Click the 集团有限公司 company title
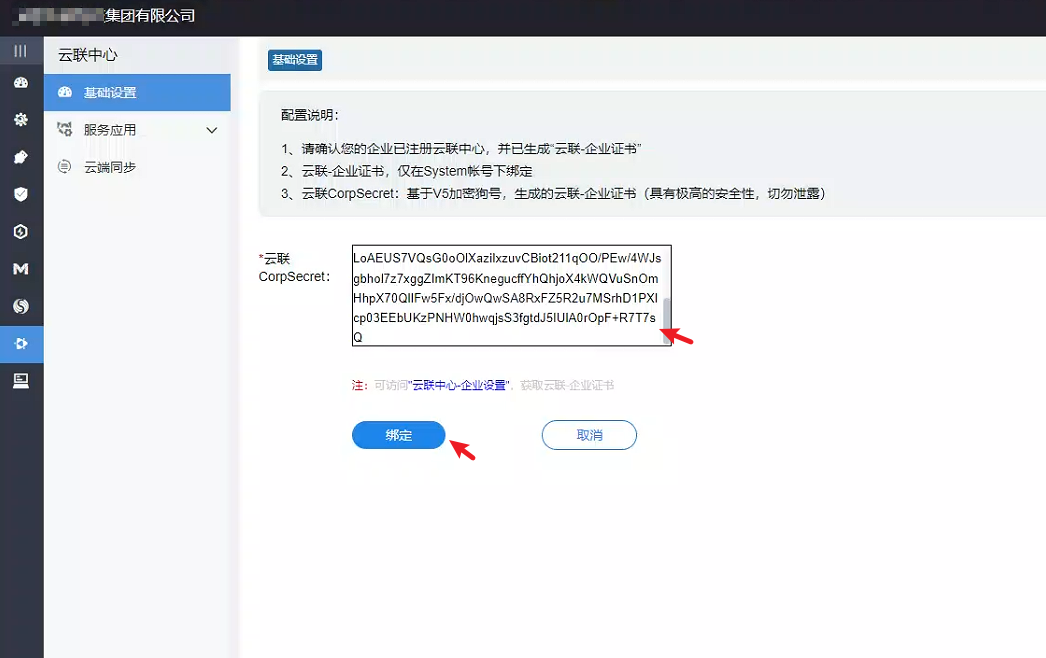The image size is (1046, 658). [x=150, y=15]
